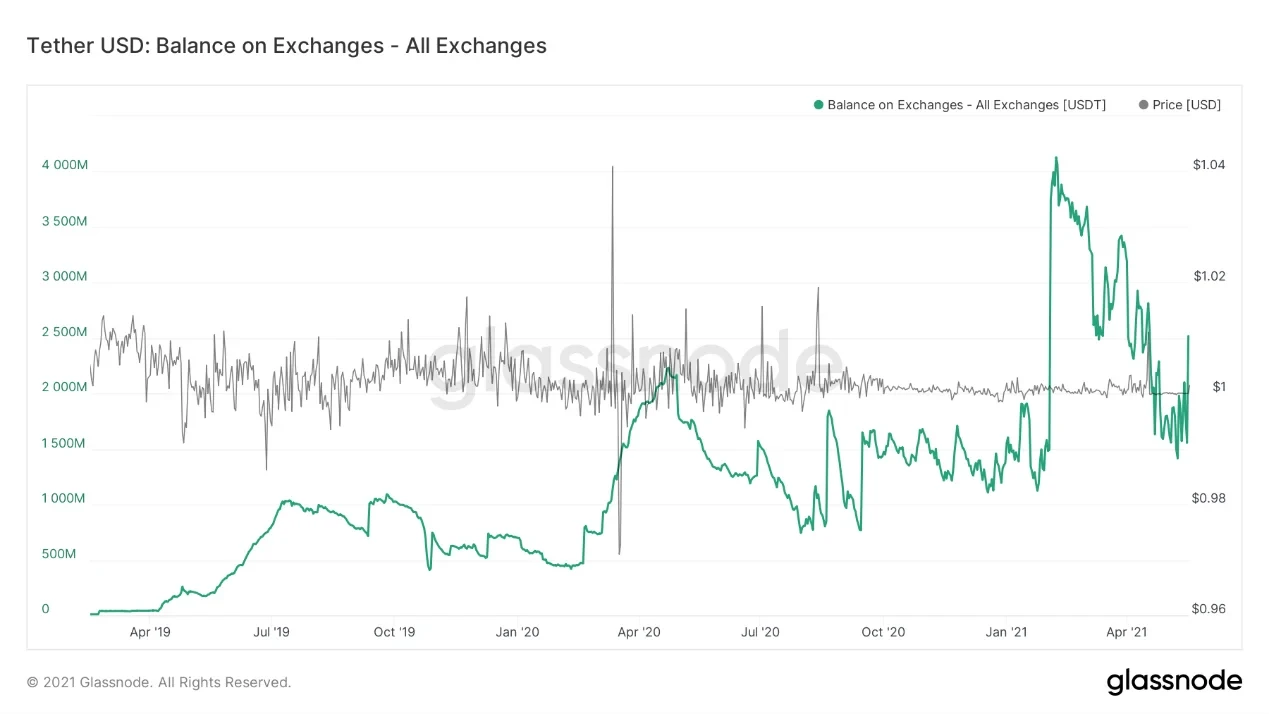Image resolution: width=1269 pixels, height=714 pixels.
Task: Toggle the Balance on Exchanges legend label
Action: coord(966,105)
